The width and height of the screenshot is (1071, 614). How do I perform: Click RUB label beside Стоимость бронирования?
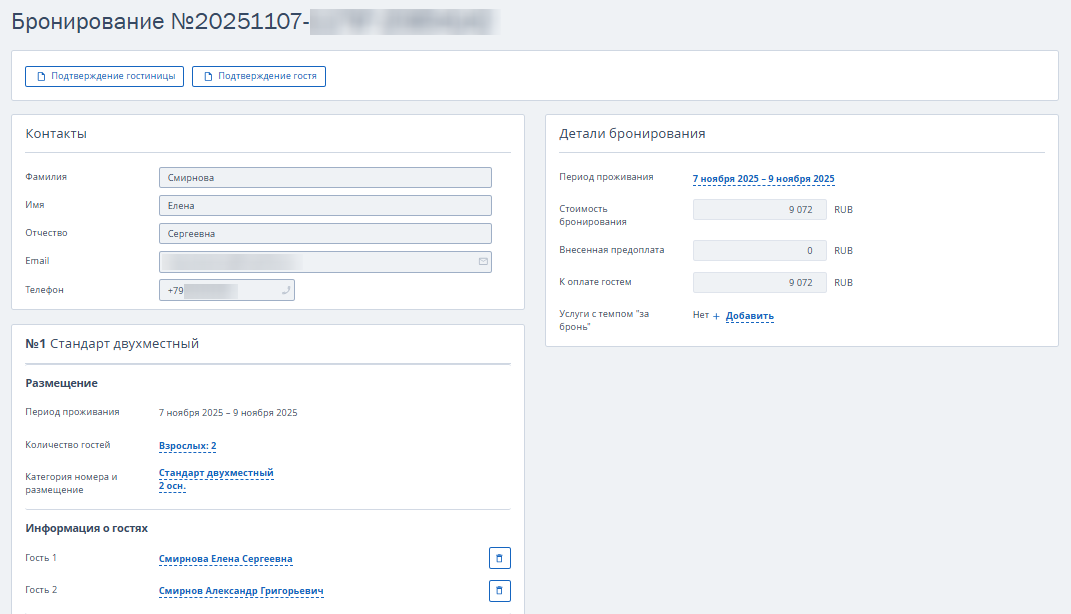pyautogui.click(x=844, y=210)
